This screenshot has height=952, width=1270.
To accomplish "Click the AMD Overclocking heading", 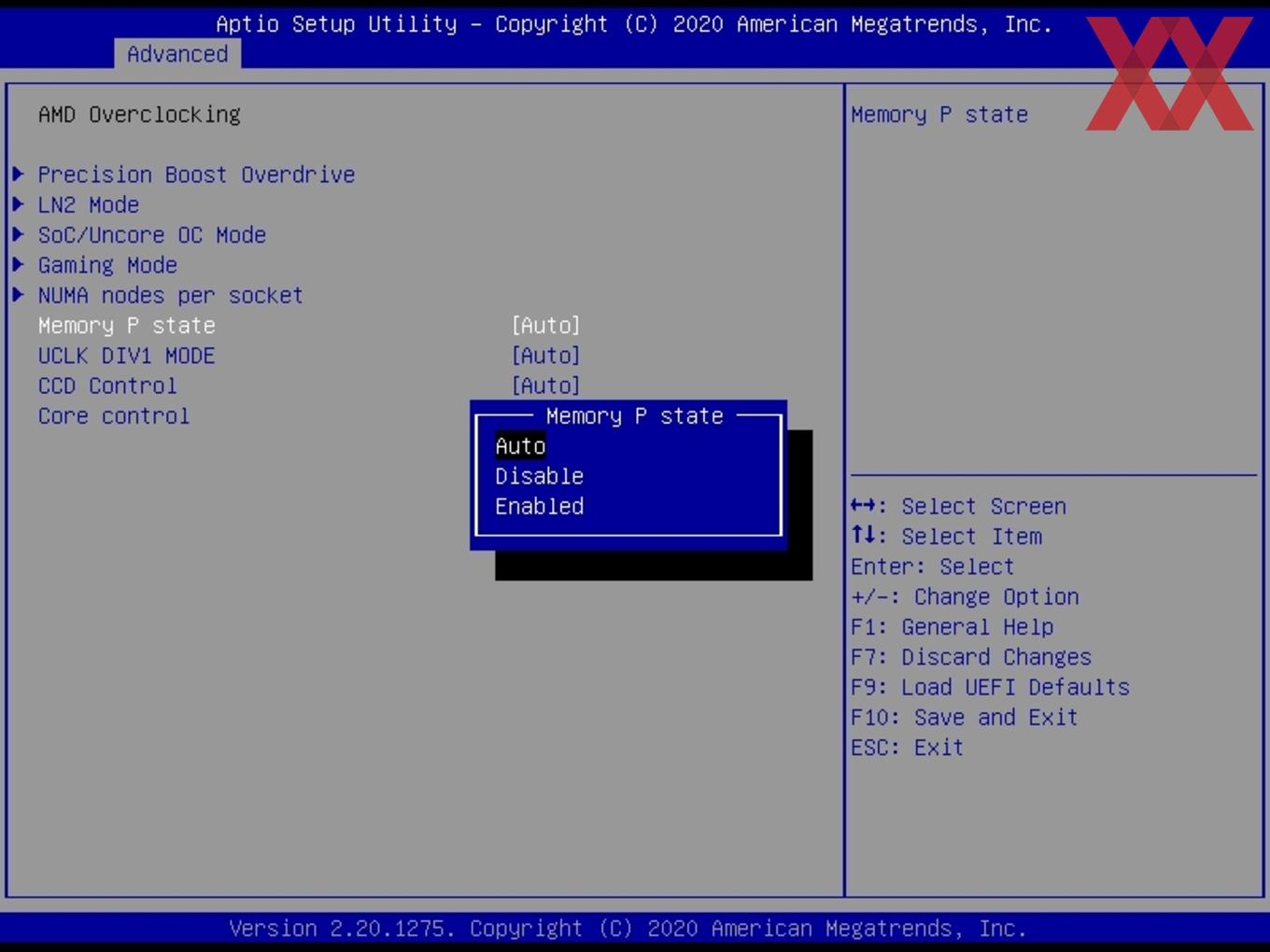I will [139, 114].
